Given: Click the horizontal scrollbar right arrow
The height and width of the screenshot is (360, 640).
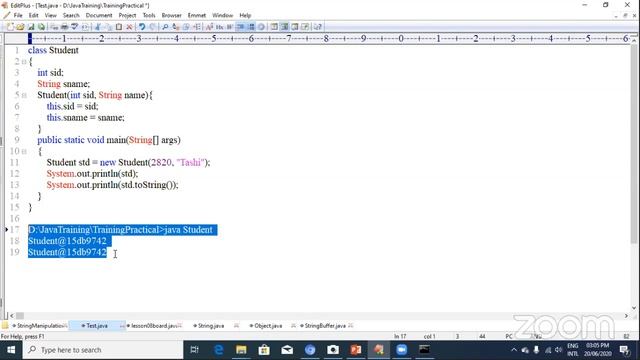Looking at the screenshot, I should coord(626,316).
